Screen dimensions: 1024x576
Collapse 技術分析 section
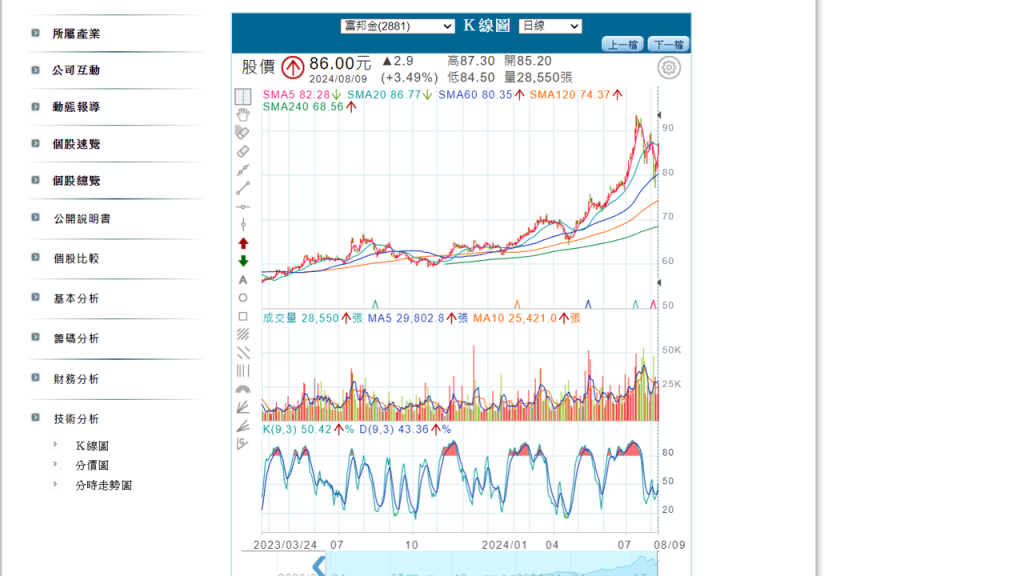[76, 419]
